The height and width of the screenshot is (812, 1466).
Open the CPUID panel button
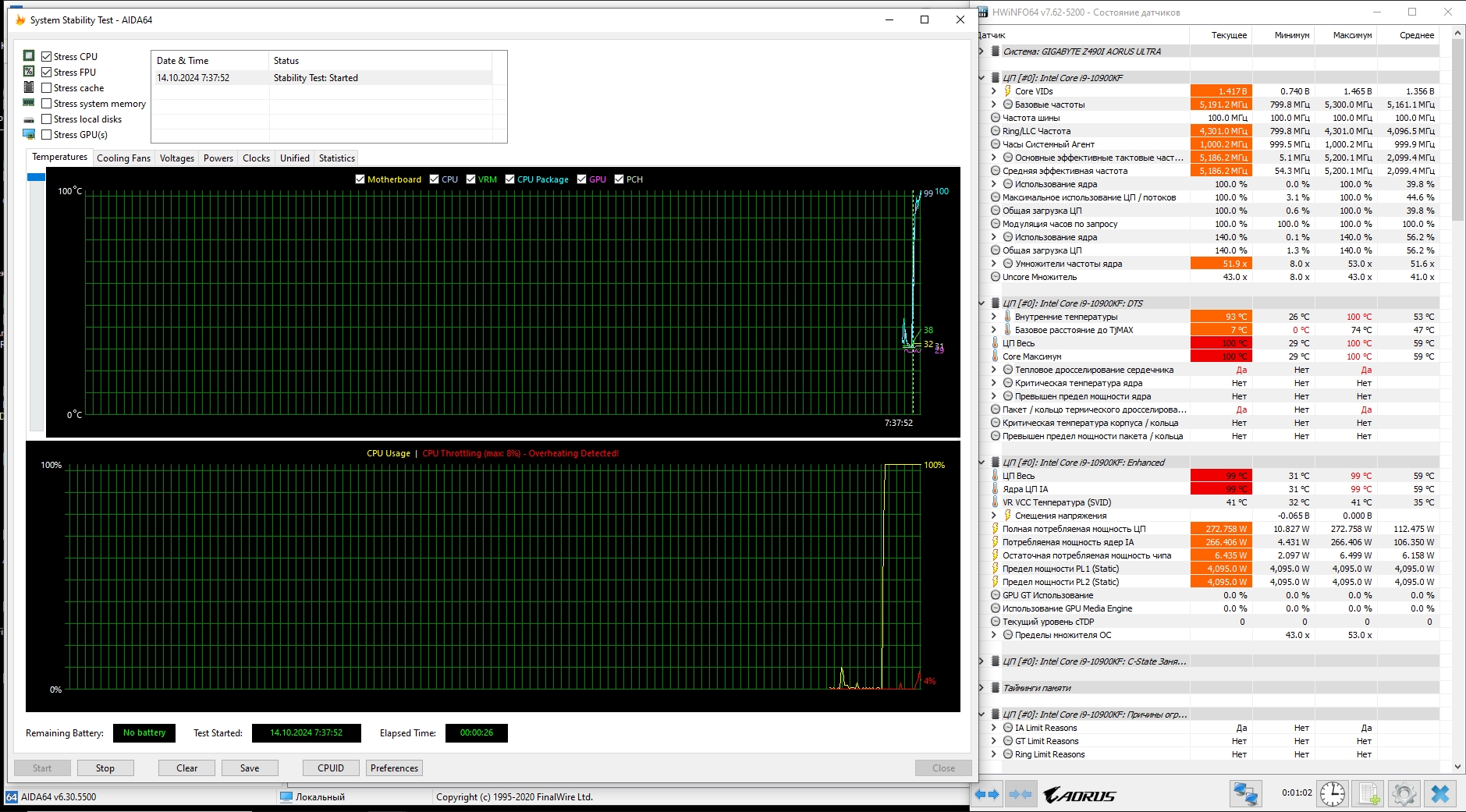click(331, 768)
